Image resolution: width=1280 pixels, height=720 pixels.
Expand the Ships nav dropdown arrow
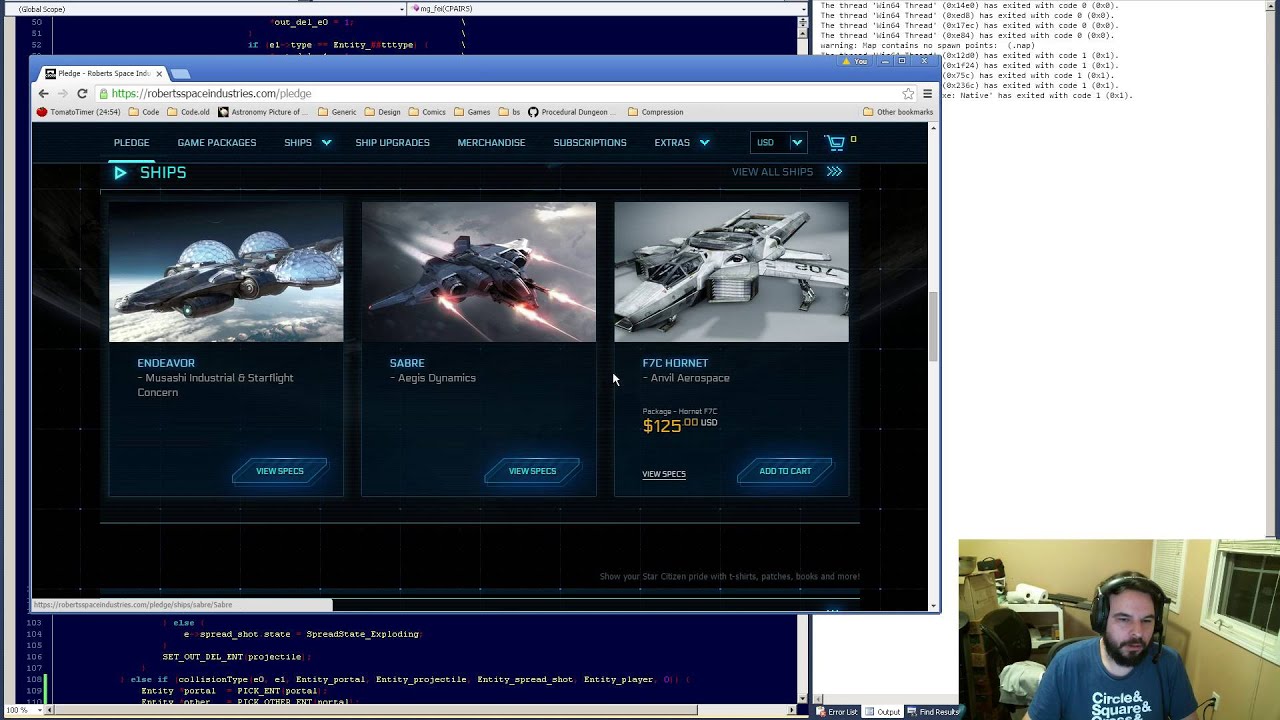(x=326, y=143)
